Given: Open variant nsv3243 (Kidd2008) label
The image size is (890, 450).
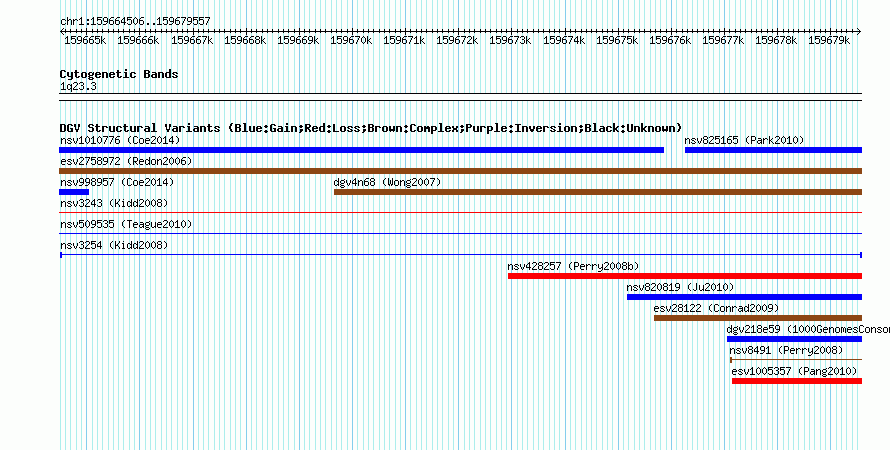Looking at the screenshot, I should pos(114,203).
